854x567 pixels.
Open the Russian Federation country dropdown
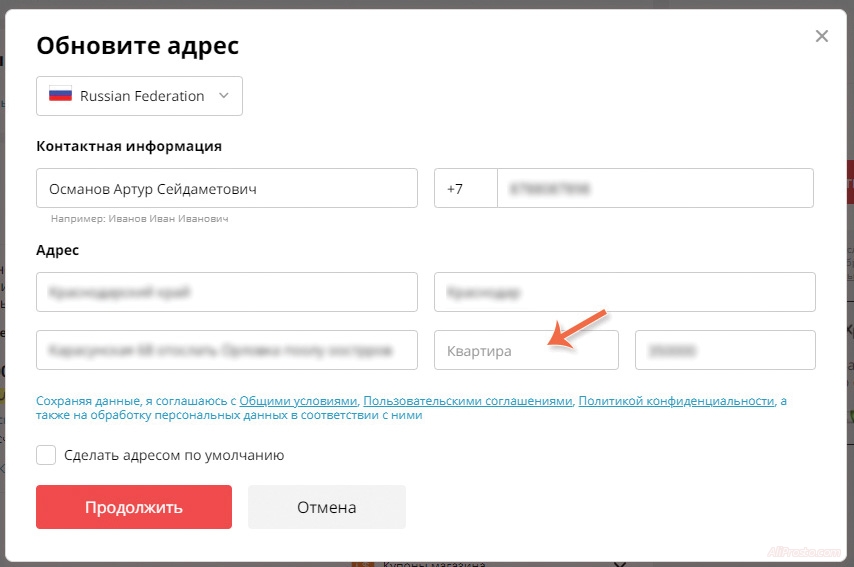(140, 96)
